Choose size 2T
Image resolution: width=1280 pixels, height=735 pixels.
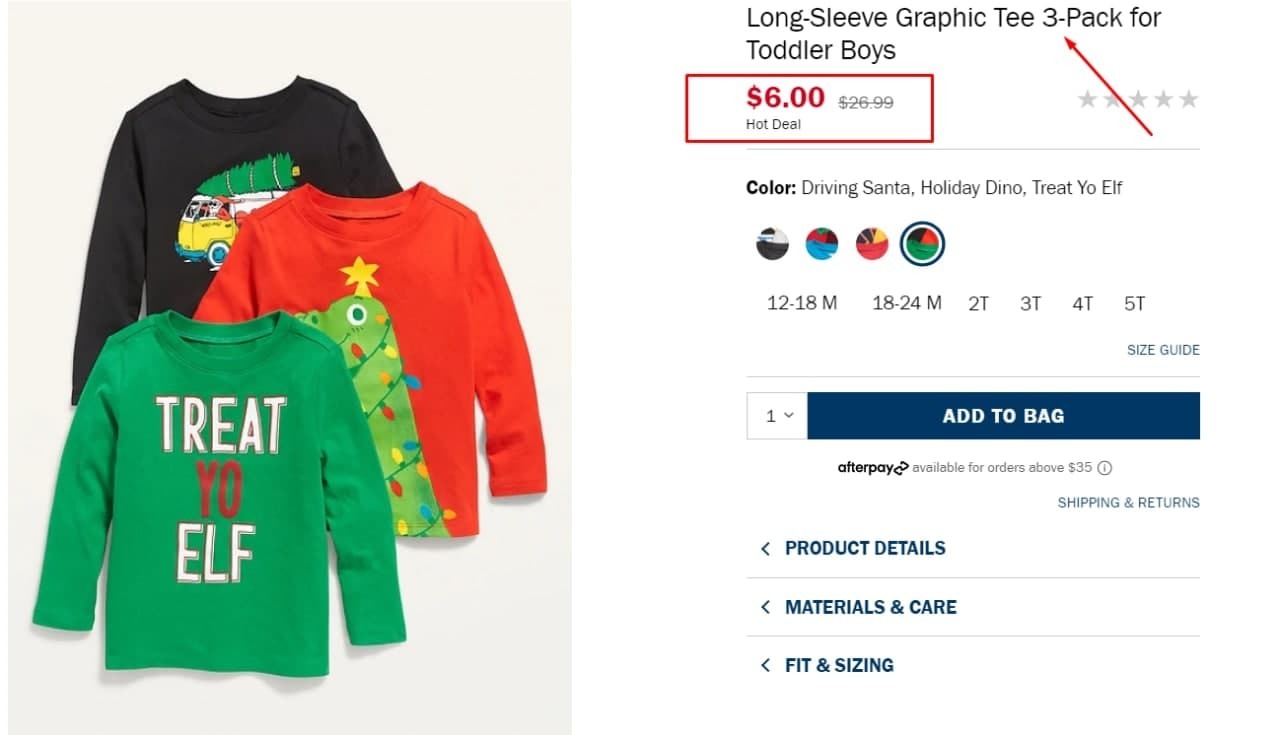[978, 304]
